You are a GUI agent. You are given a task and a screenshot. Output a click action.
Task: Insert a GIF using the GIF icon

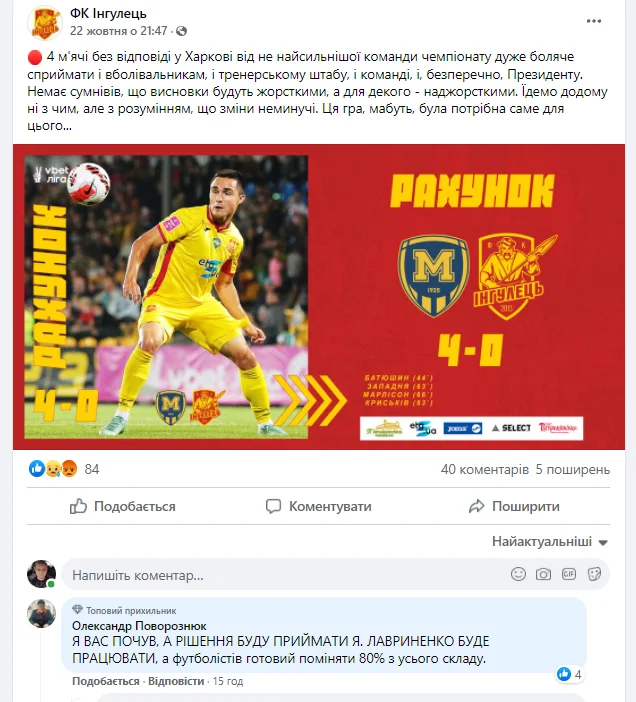pyautogui.click(x=568, y=574)
